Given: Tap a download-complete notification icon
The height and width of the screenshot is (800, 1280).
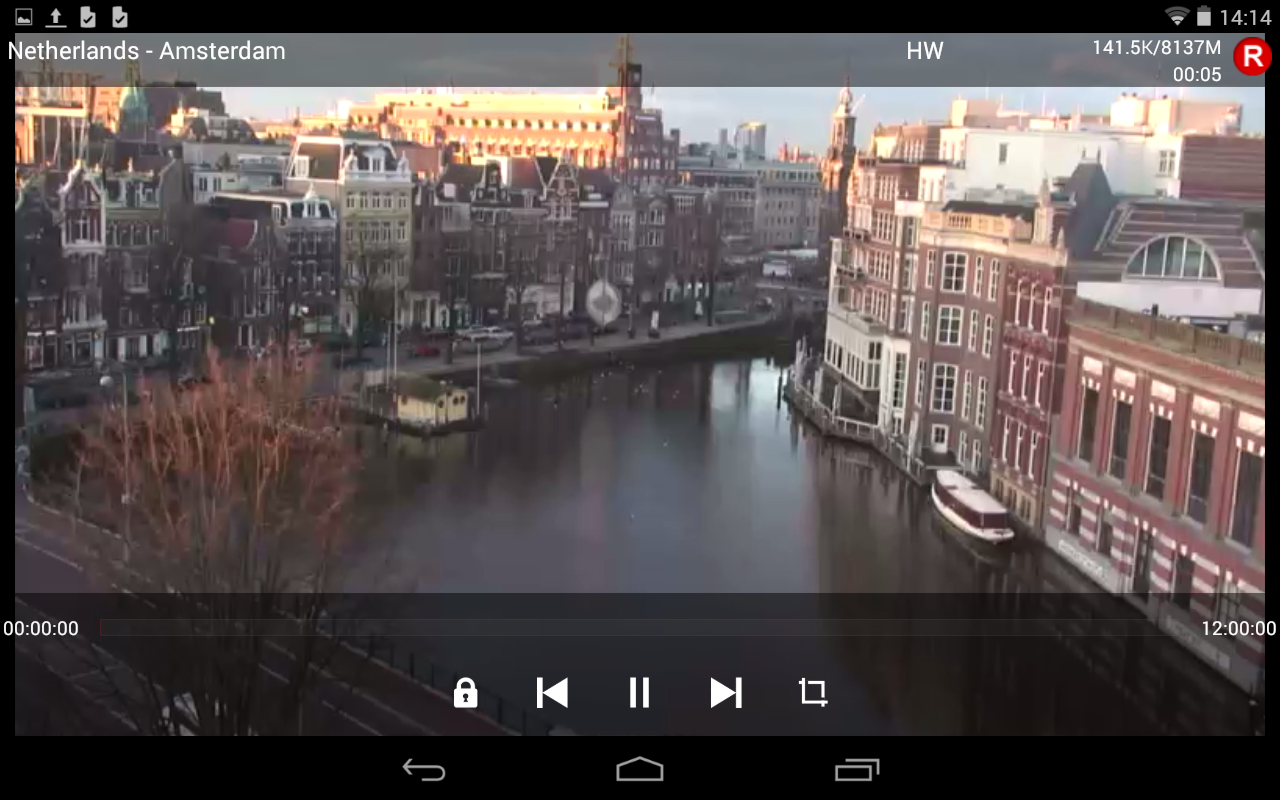Looking at the screenshot, I should click(88, 16).
